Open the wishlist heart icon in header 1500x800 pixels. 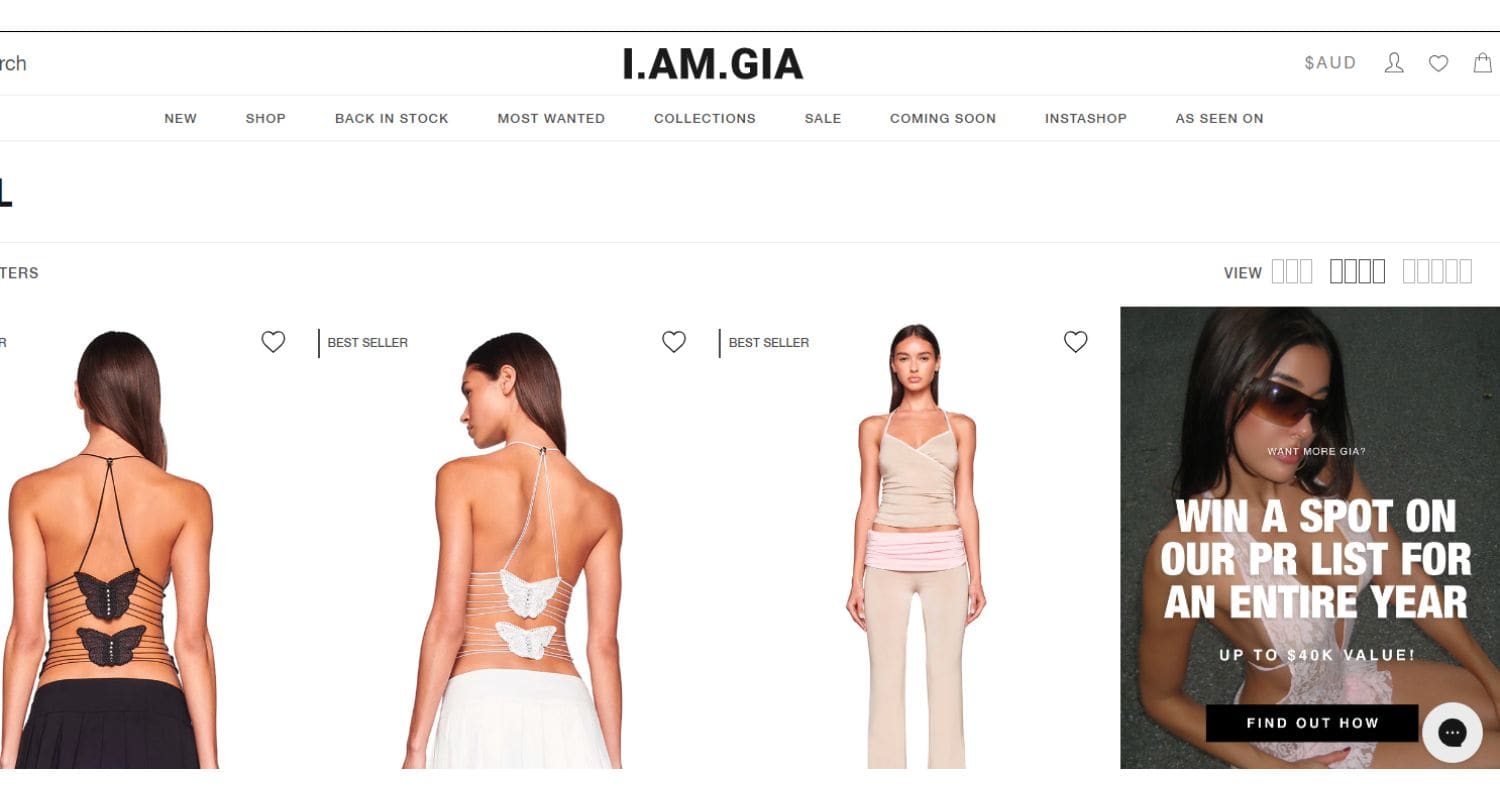pyautogui.click(x=1438, y=64)
